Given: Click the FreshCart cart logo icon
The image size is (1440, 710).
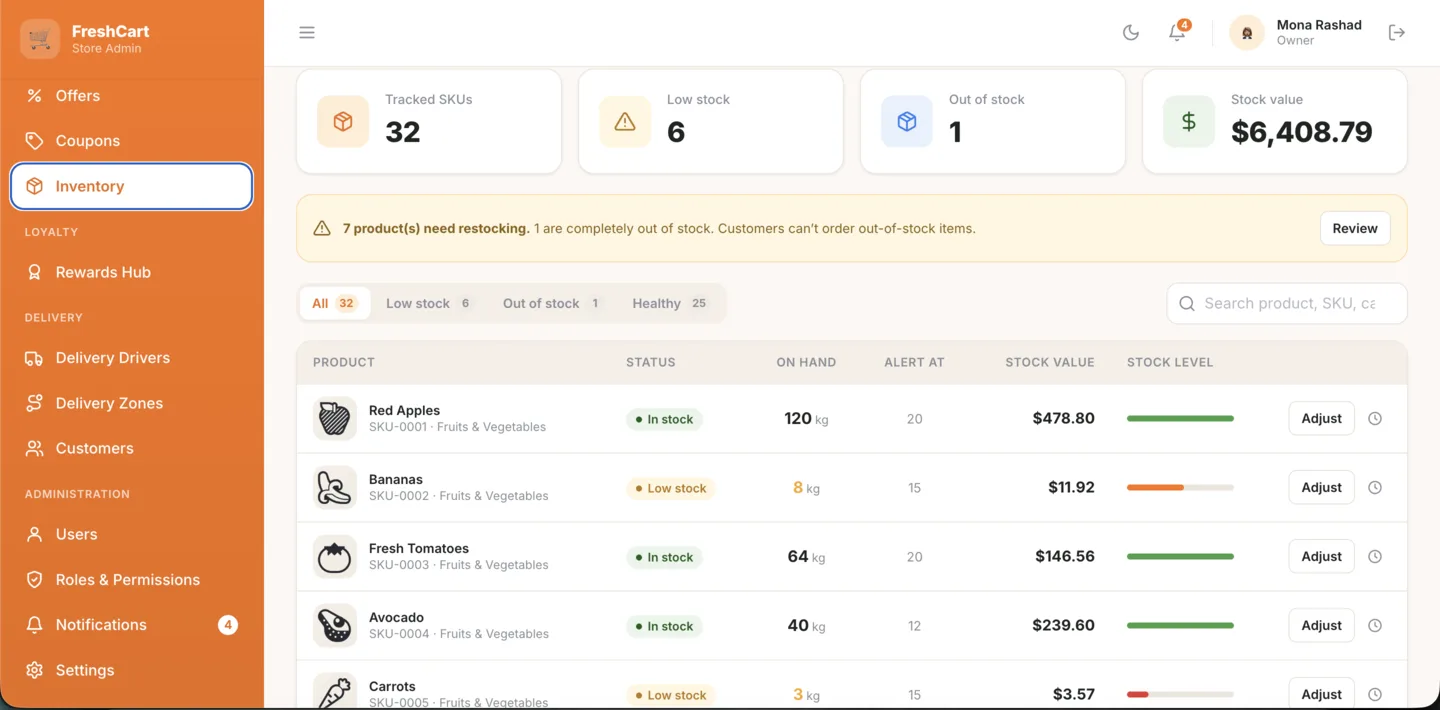Looking at the screenshot, I should [x=40, y=39].
